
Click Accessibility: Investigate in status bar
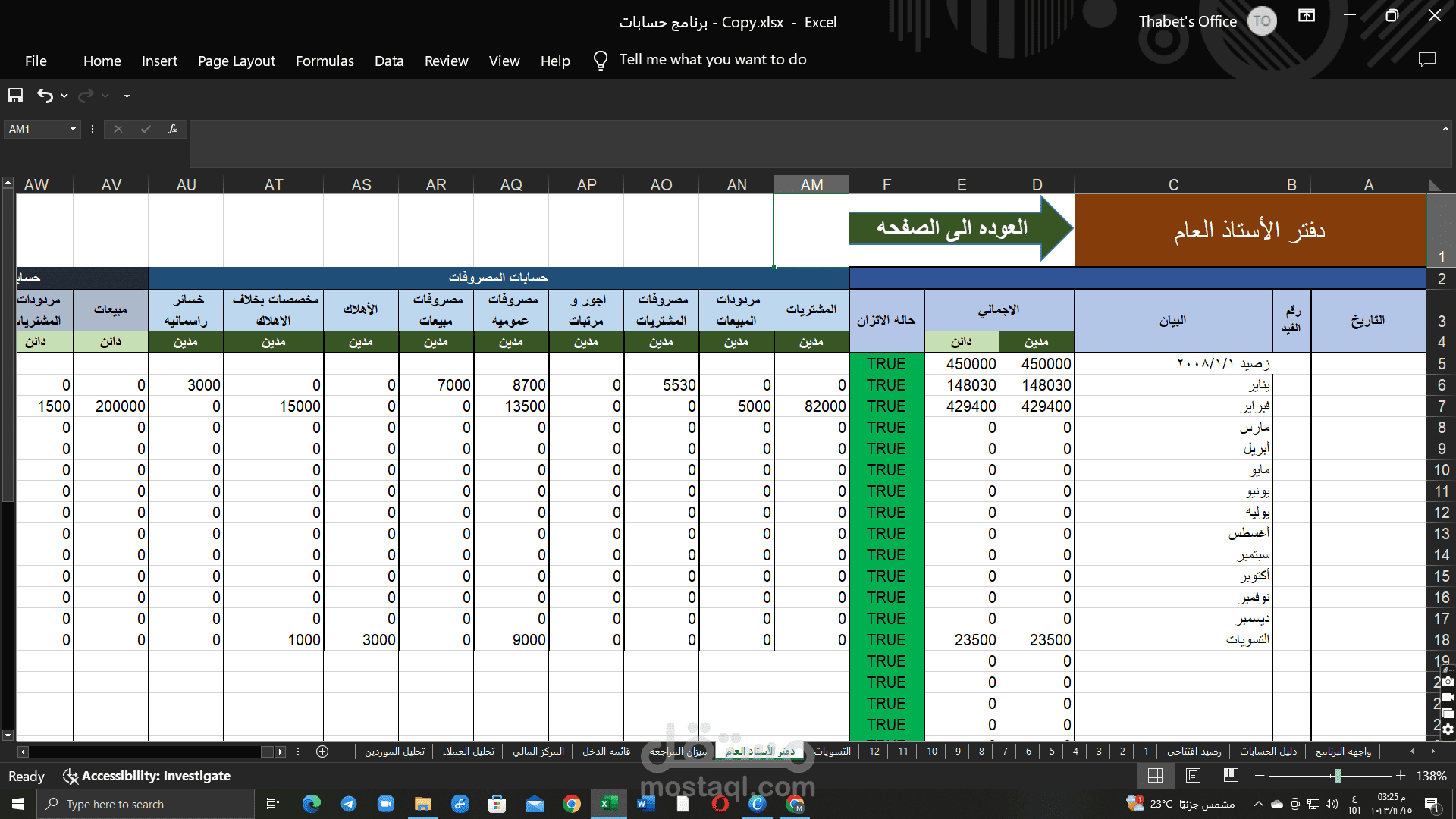147,776
